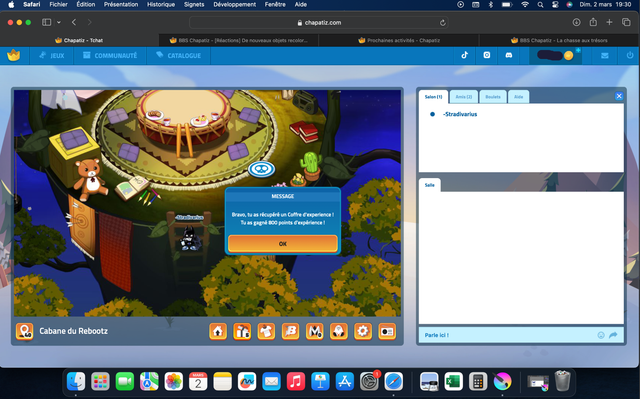This screenshot has height=399, width=640.
Task: Go home with the house icon
Action: pyautogui.click(x=218, y=331)
